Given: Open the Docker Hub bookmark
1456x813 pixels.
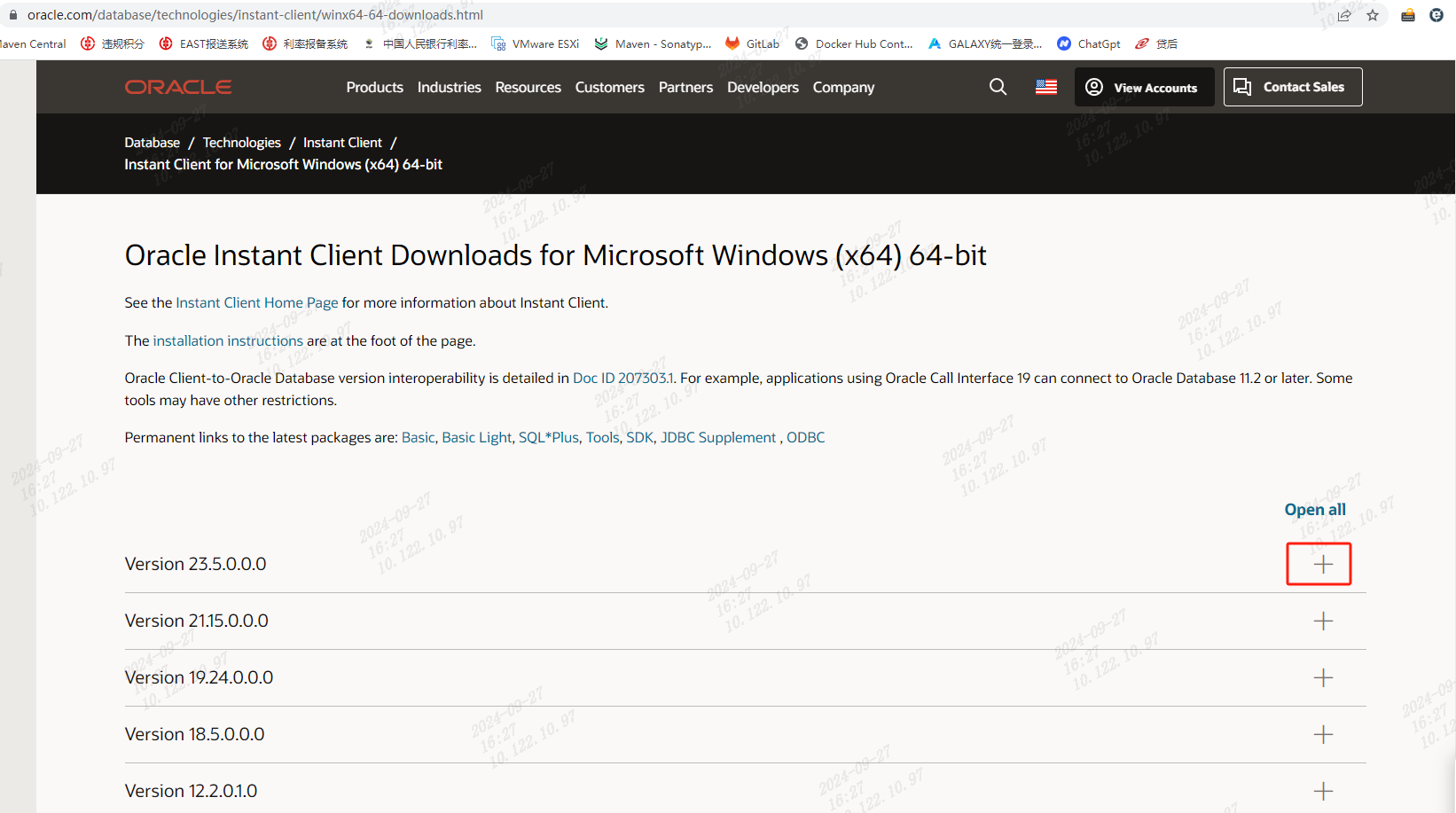Looking at the screenshot, I should 854,43.
